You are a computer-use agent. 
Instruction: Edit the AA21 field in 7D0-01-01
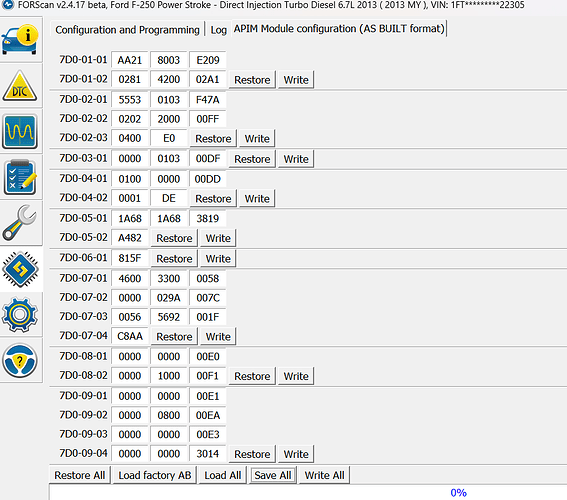tap(130, 60)
